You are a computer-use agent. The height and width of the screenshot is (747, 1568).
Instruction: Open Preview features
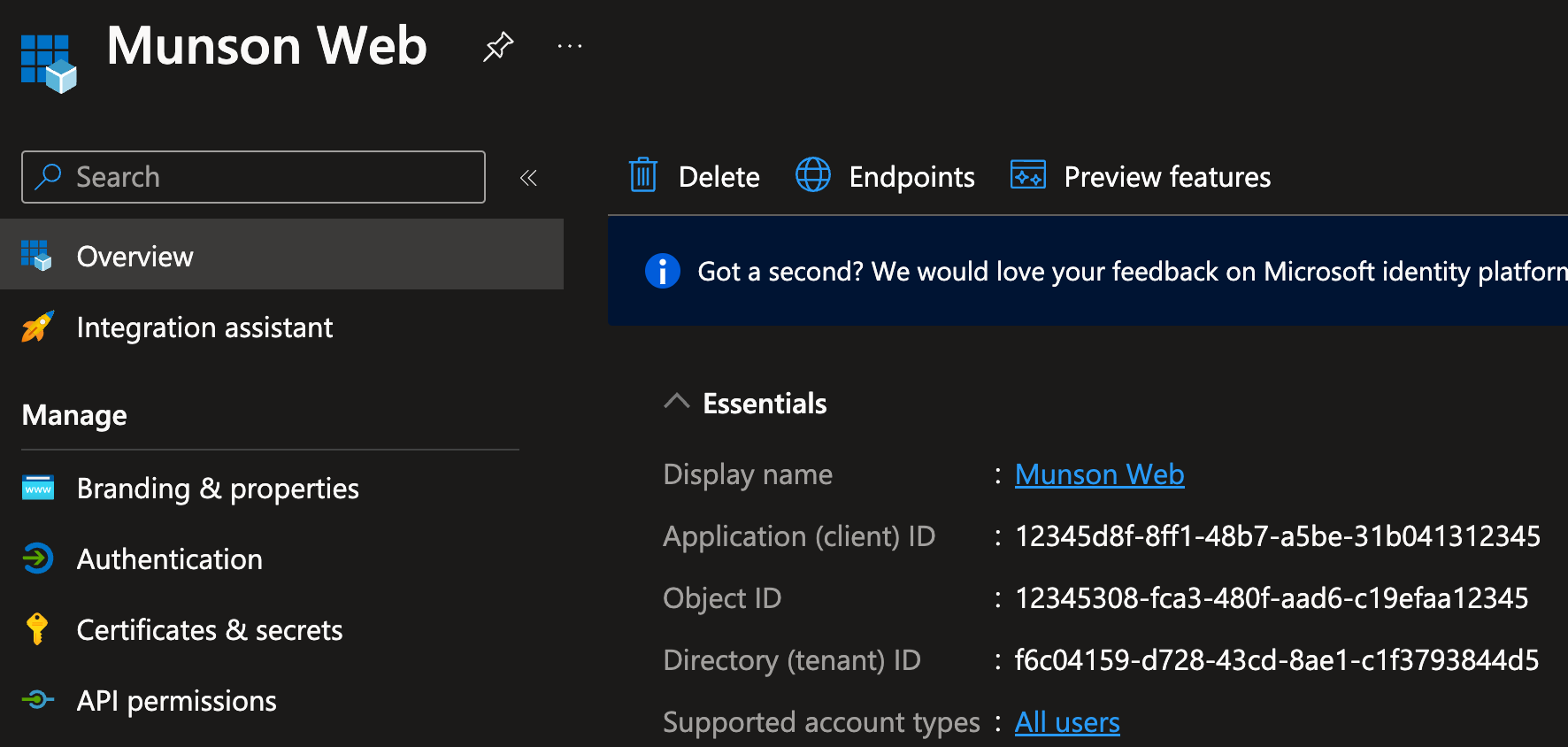(1141, 176)
